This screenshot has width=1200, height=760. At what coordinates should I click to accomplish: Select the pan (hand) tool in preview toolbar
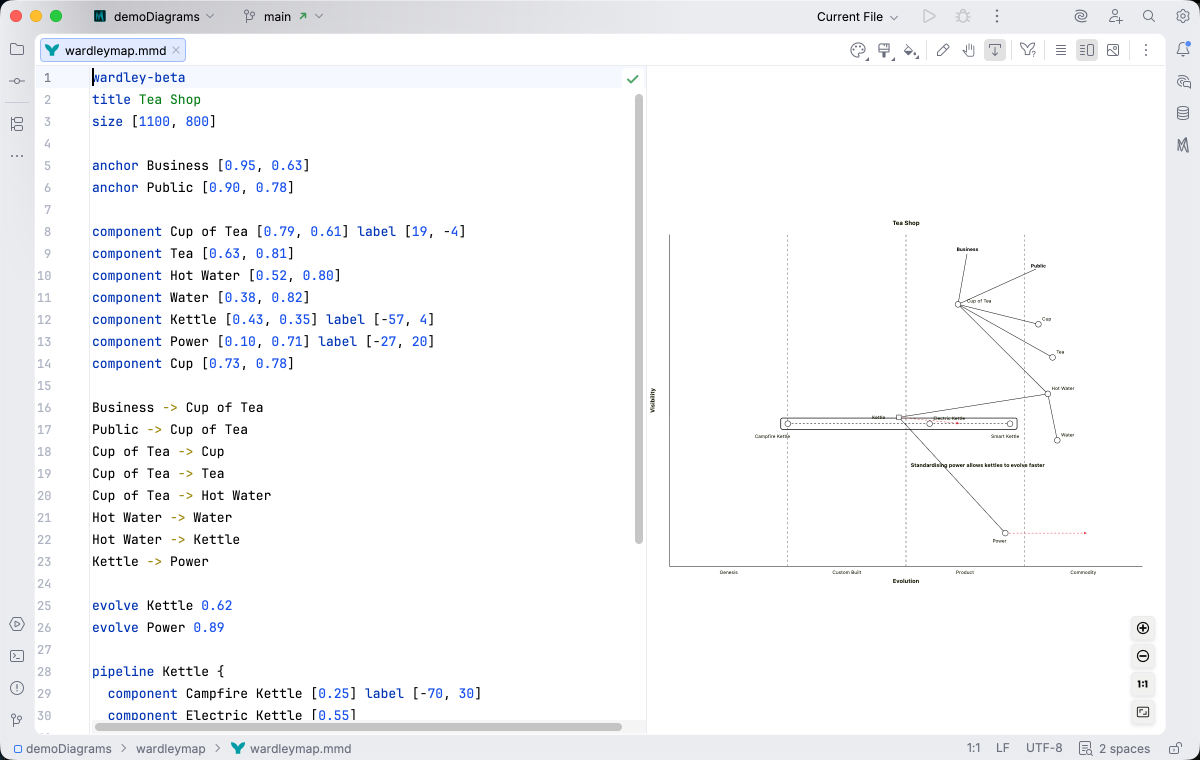pyautogui.click(x=968, y=50)
